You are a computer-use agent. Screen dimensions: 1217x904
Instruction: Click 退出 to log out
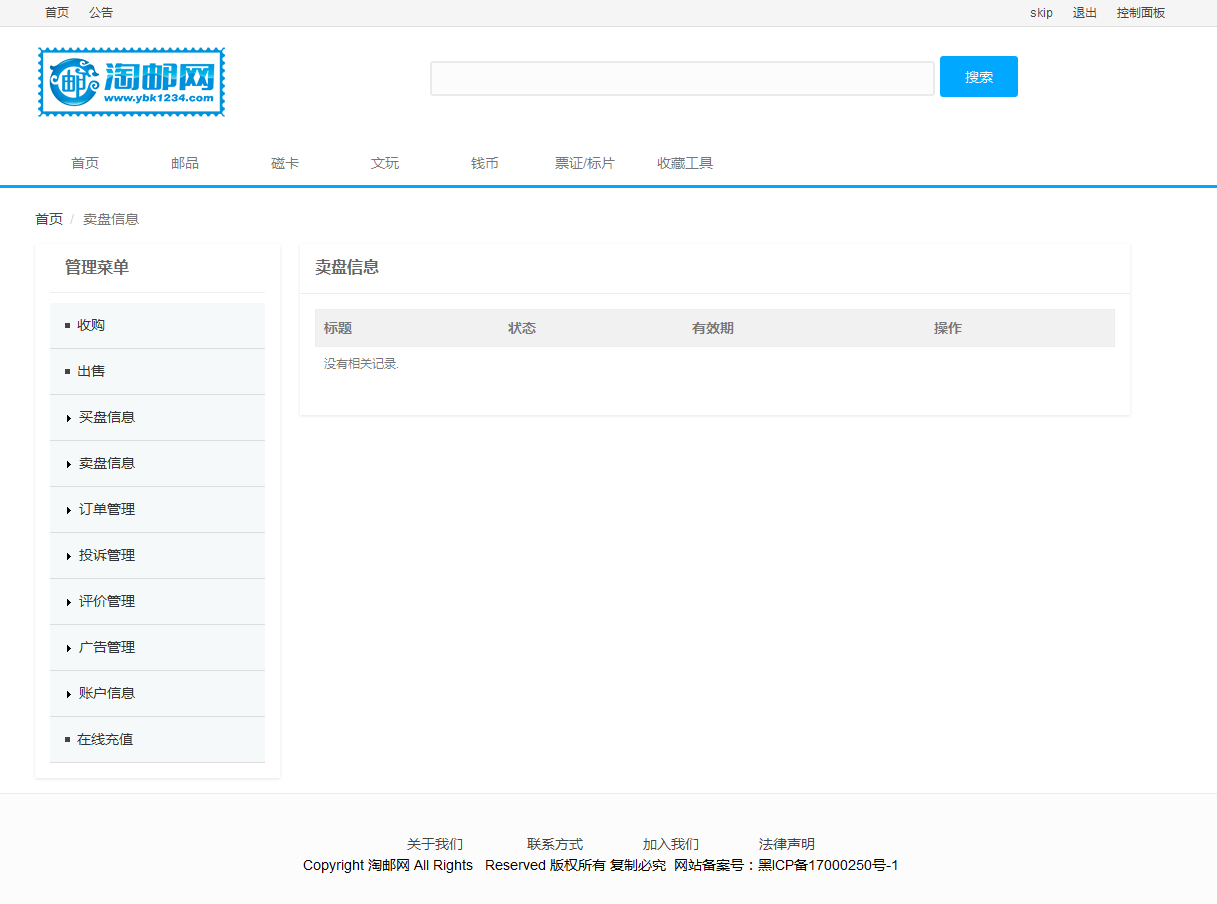(1085, 13)
